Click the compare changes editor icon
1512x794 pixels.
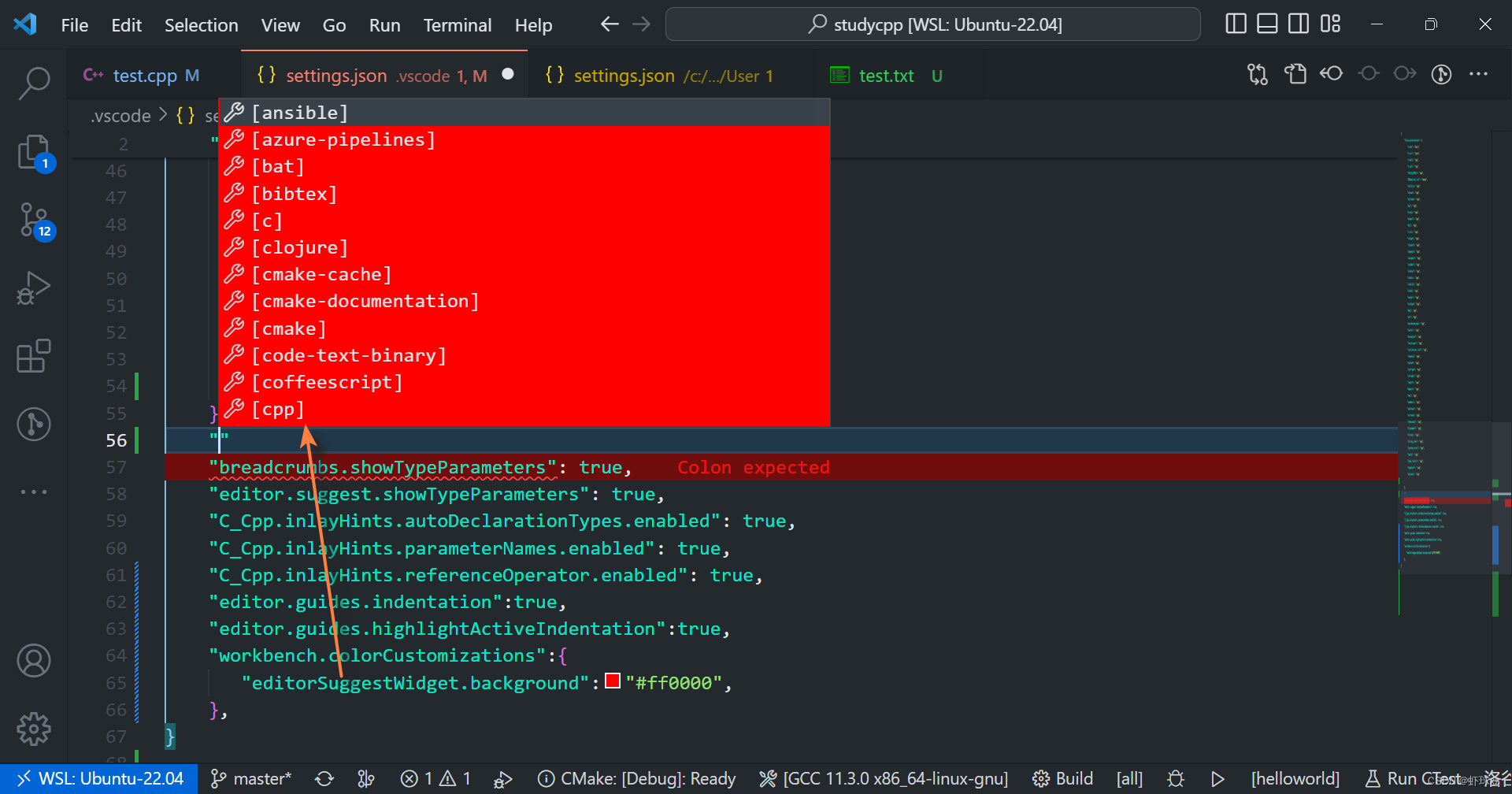tap(1258, 75)
